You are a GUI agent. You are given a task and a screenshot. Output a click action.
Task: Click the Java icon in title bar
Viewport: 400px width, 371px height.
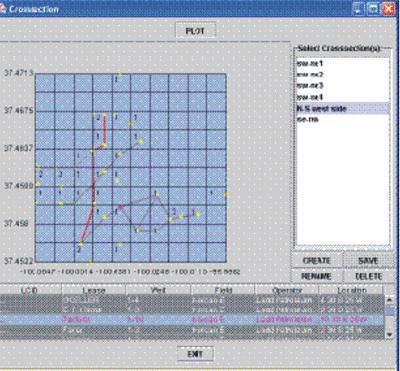coord(2,9)
